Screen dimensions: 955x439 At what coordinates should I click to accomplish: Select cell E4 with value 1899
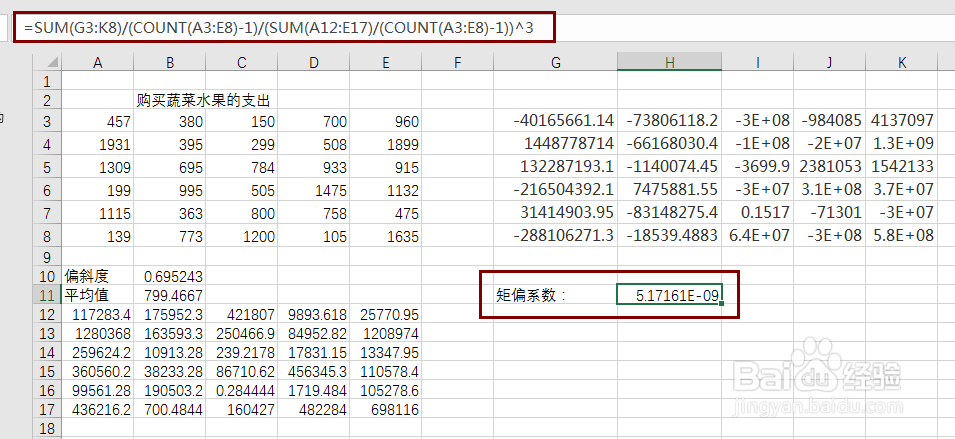coord(386,144)
